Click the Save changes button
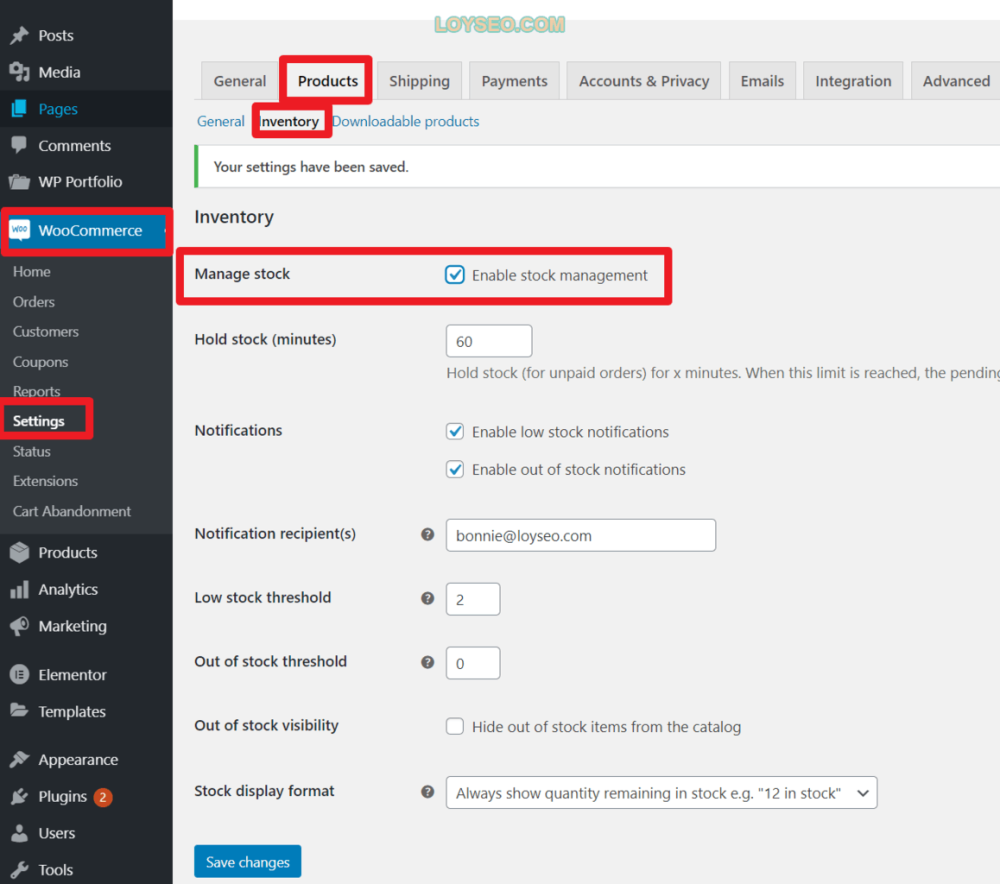Viewport: 1000px width, 884px height. 247,862
